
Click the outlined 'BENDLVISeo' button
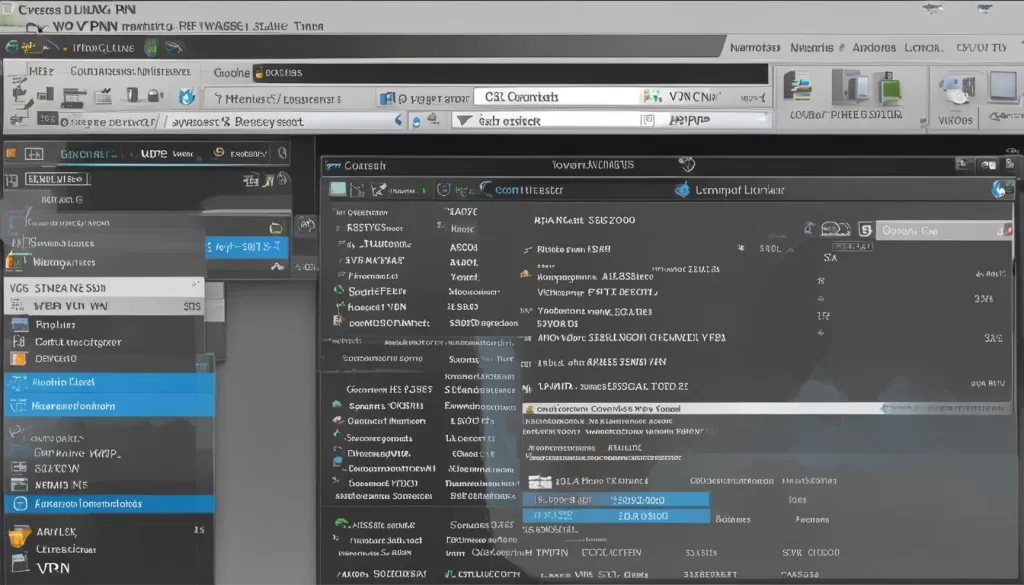[57, 179]
